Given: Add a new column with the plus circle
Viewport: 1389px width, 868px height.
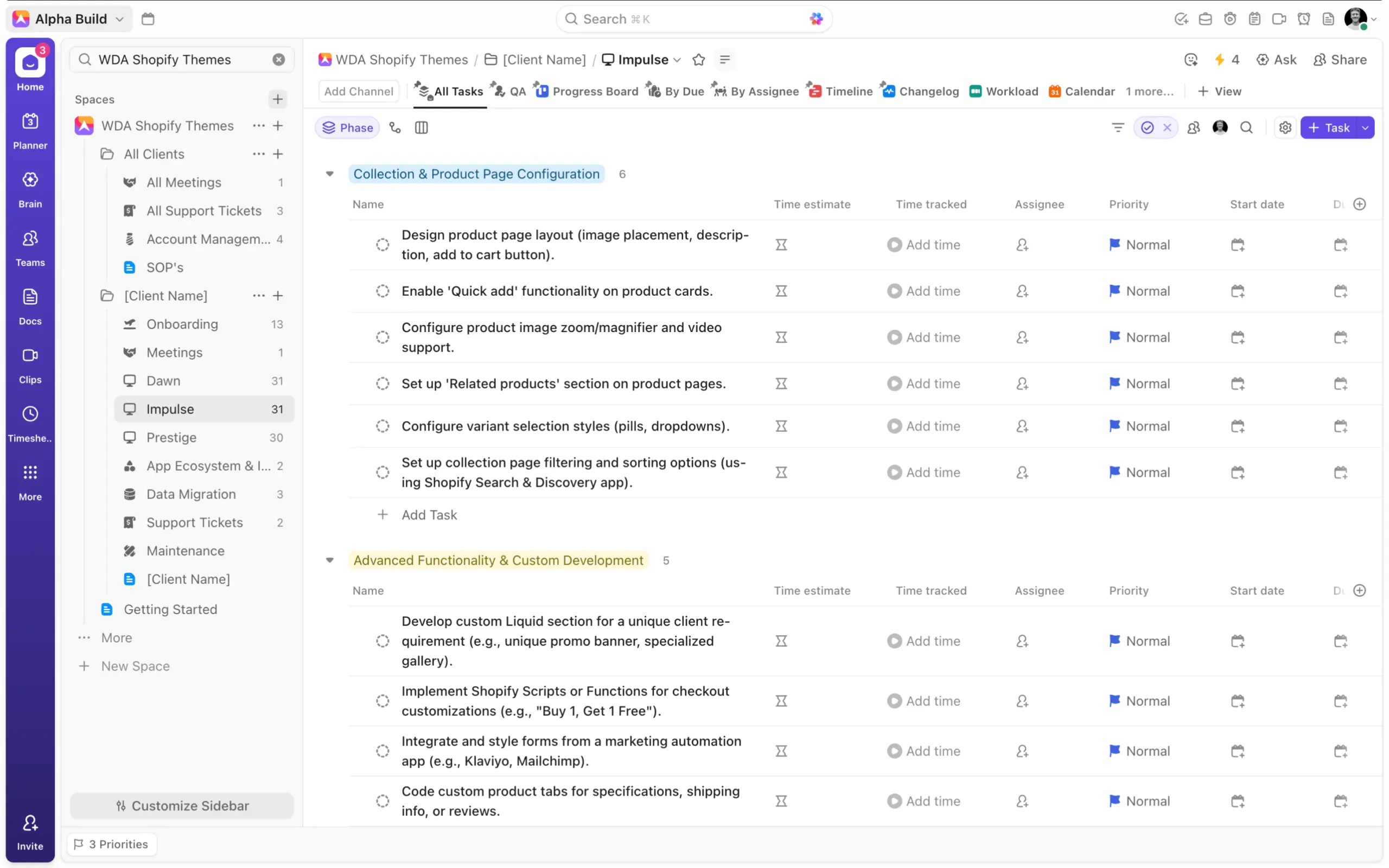Looking at the screenshot, I should pyautogui.click(x=1359, y=205).
